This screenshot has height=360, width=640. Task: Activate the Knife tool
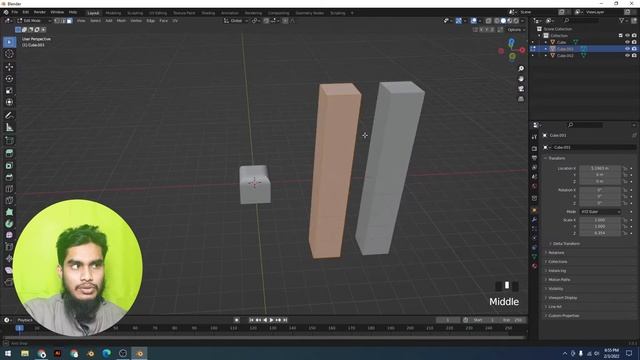tap(9, 200)
